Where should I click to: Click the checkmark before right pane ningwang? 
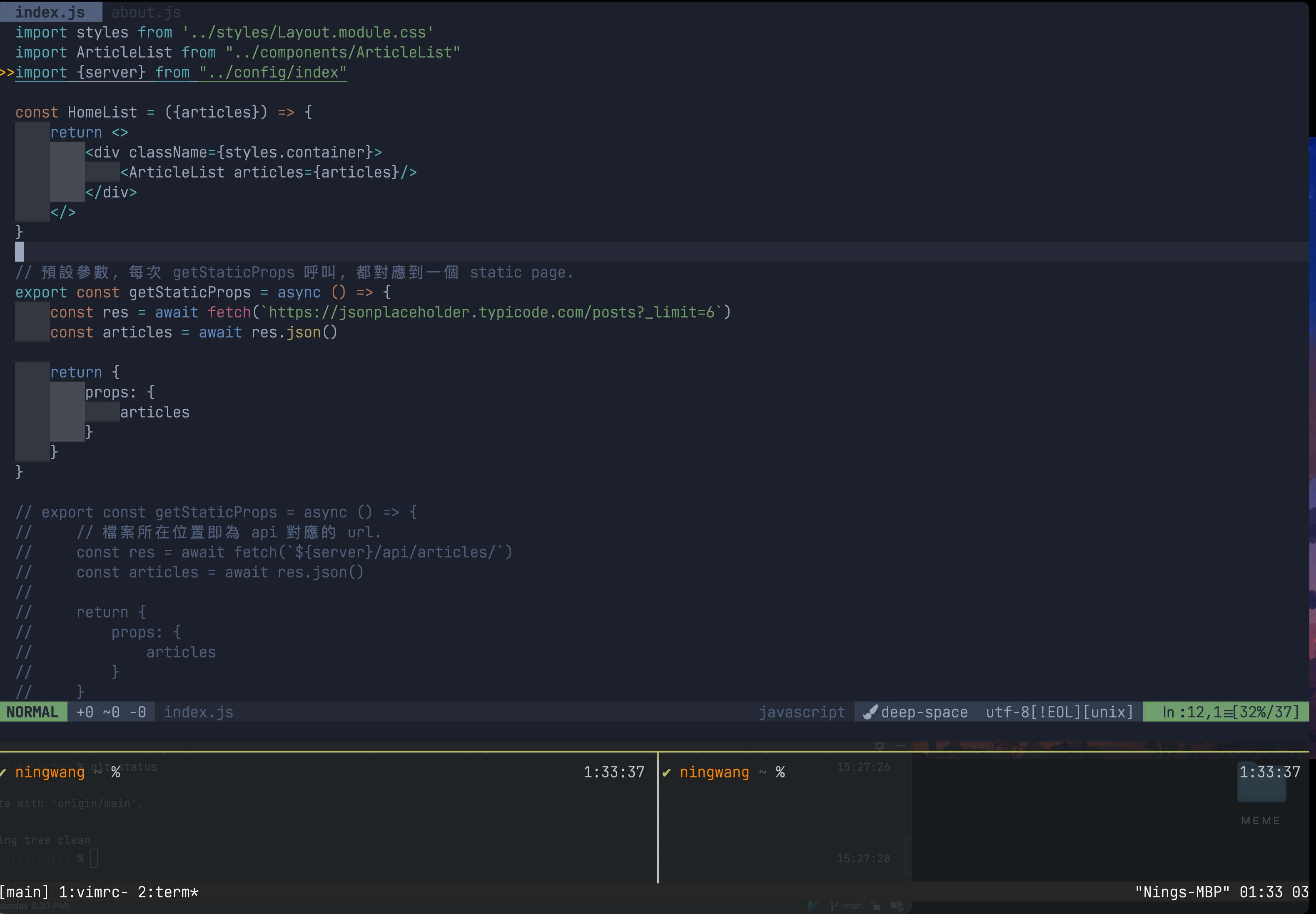point(666,772)
